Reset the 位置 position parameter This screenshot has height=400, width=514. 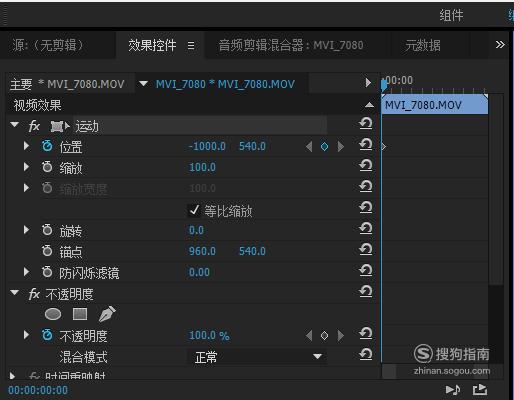366,145
